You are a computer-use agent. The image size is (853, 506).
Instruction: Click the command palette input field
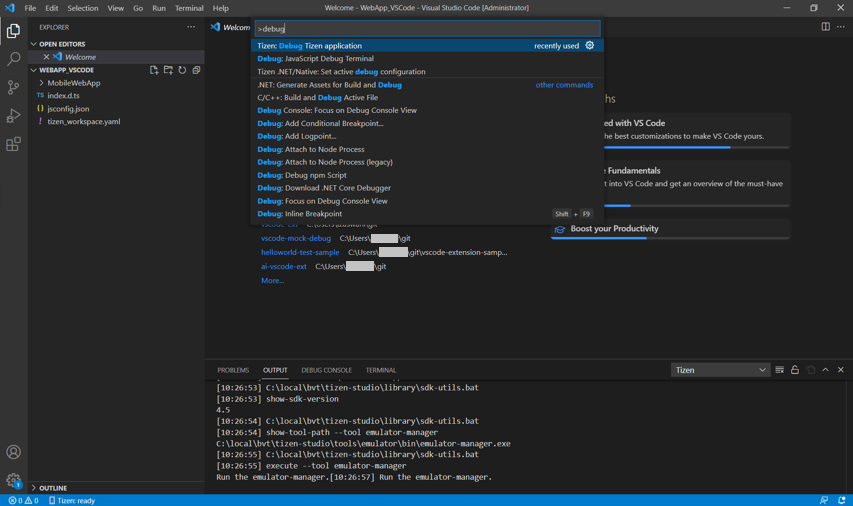pyautogui.click(x=427, y=29)
